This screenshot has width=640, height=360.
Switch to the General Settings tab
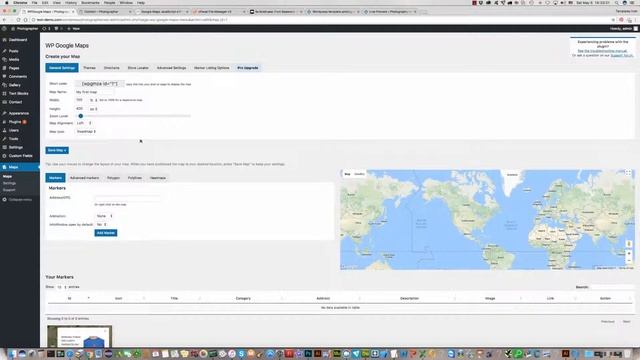pyautogui.click(x=62, y=68)
